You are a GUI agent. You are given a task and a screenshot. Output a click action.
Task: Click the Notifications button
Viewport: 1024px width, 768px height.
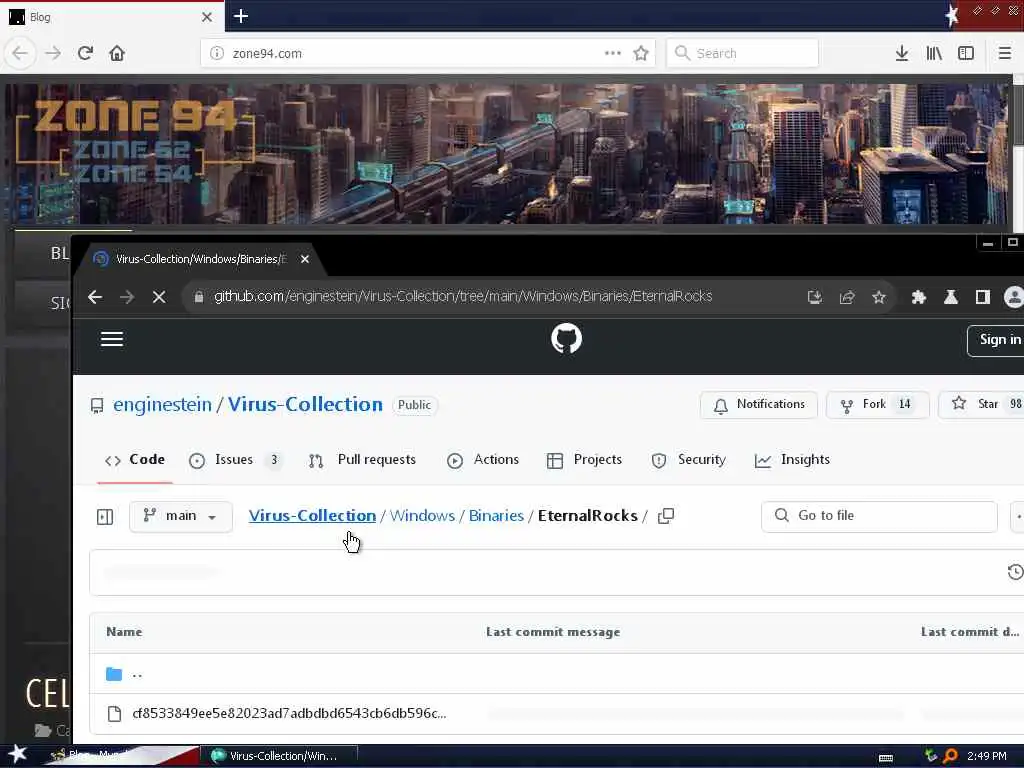759,405
